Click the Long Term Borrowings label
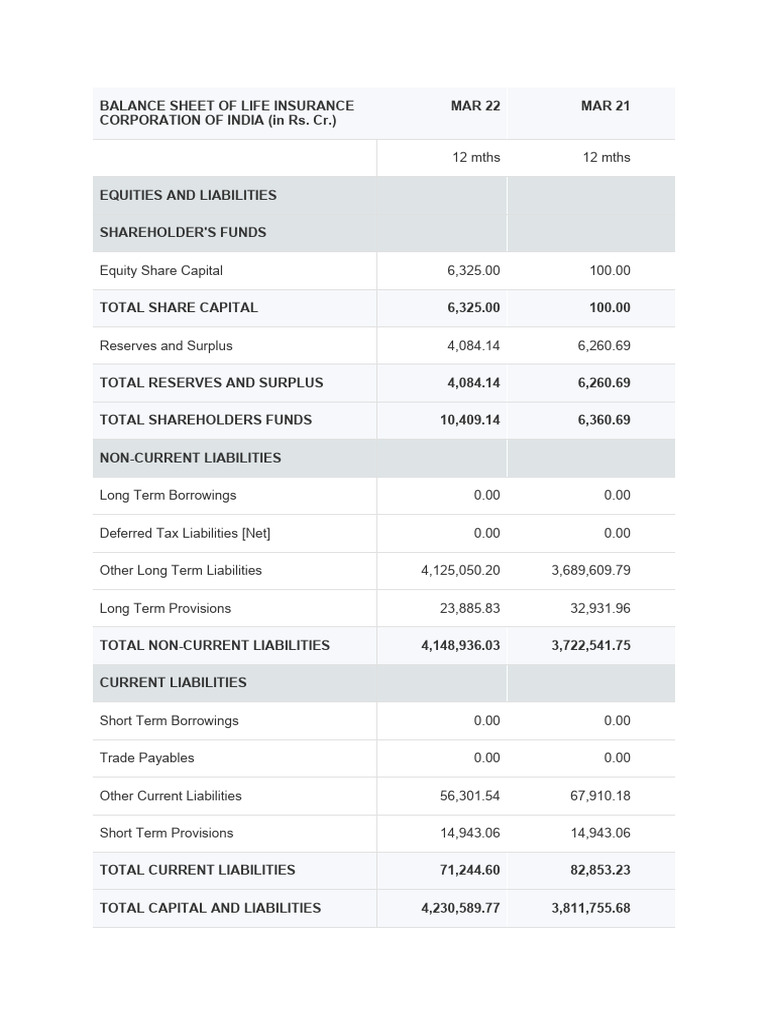Image resolution: width=768 pixels, height=1024 pixels. (x=168, y=495)
